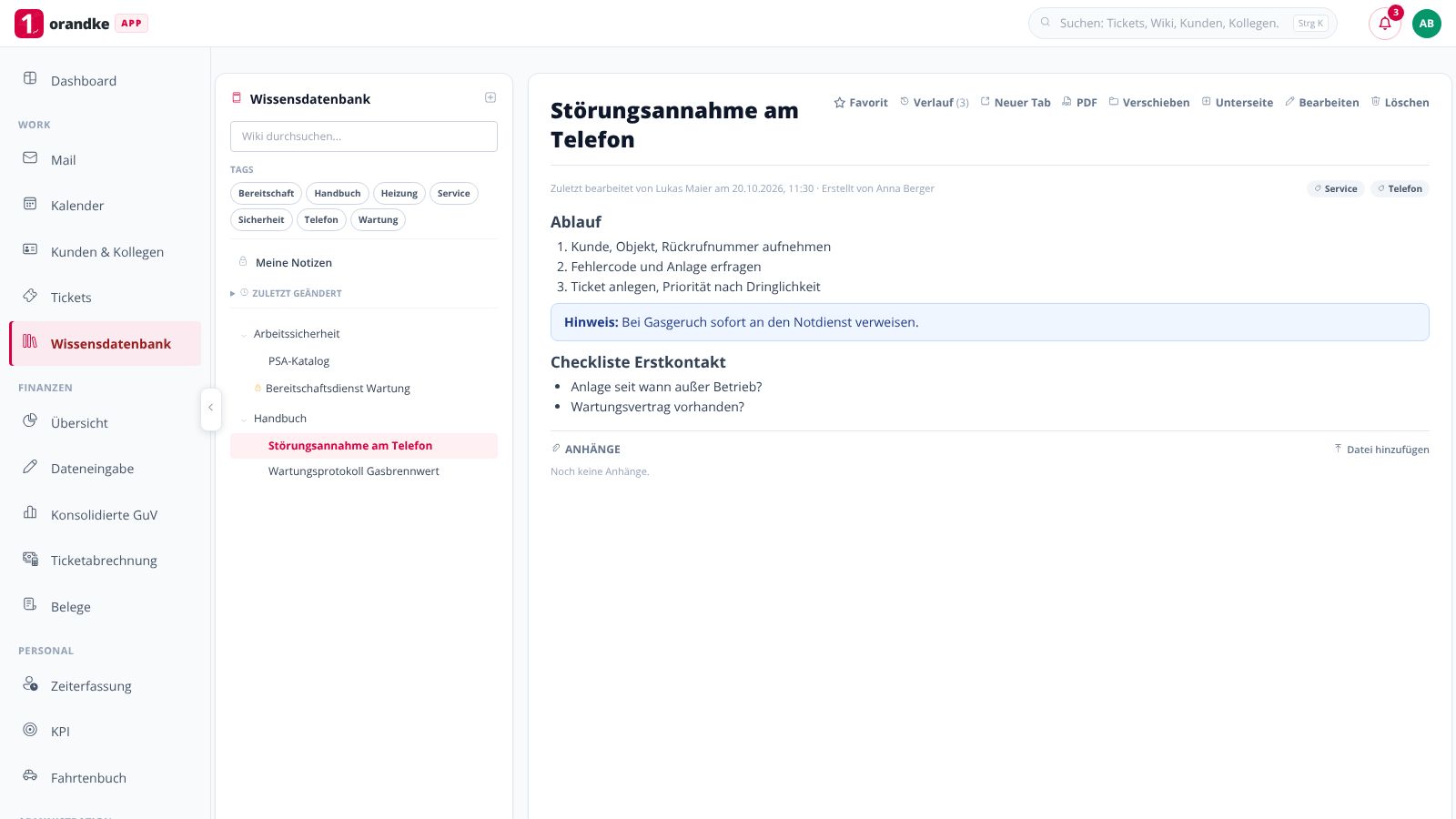Select Wissensdatenbank in the sidebar
This screenshot has width=1456, height=819.
pos(105,343)
